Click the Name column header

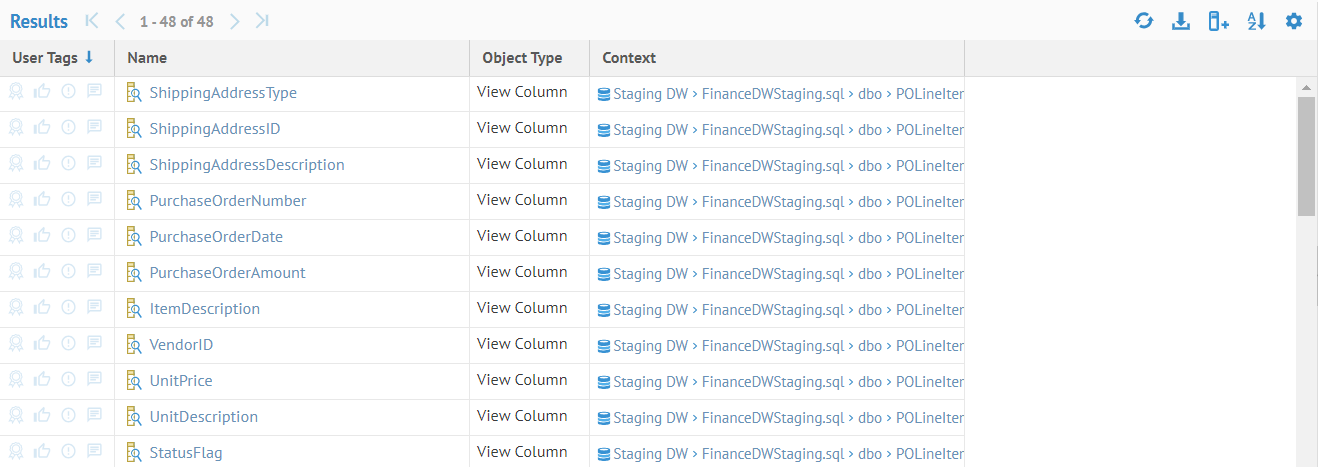pyautogui.click(x=148, y=58)
